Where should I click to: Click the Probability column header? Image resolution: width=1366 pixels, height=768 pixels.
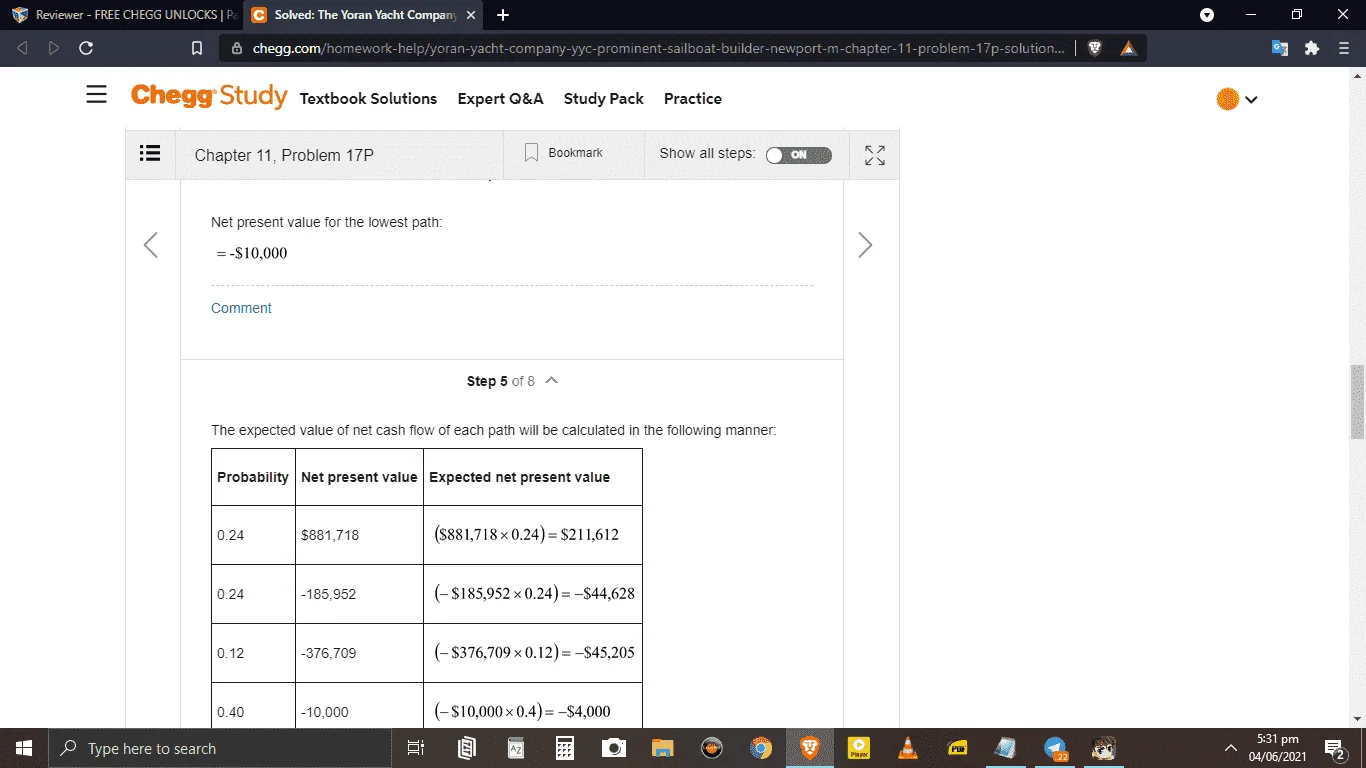[253, 477]
